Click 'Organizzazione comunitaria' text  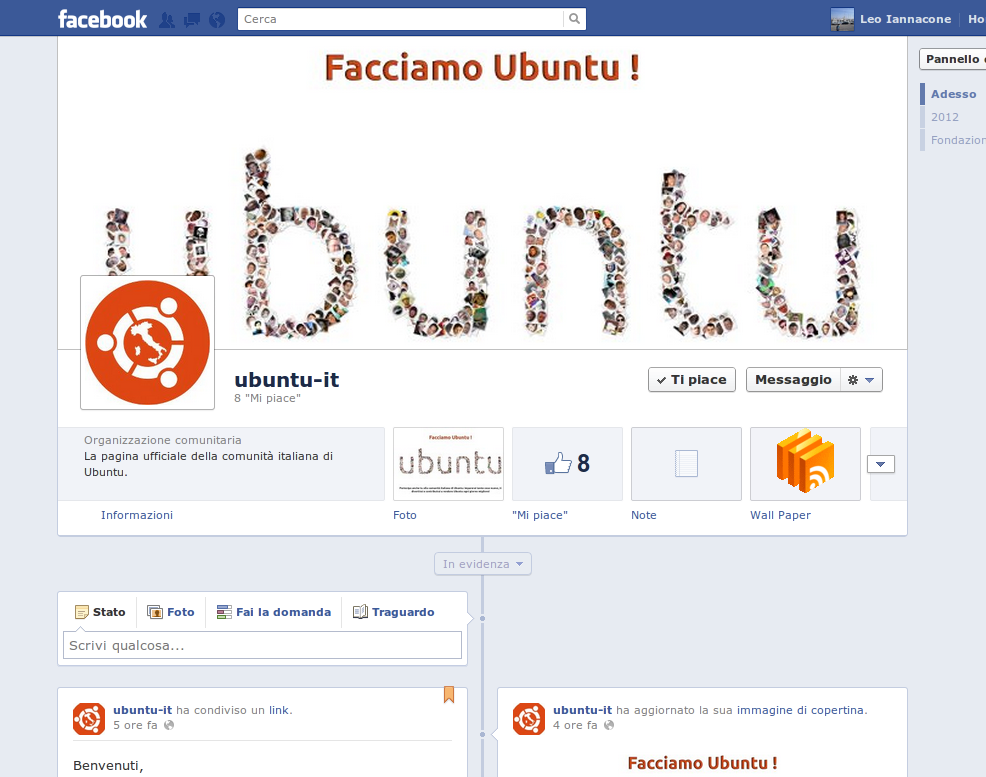pos(163,440)
